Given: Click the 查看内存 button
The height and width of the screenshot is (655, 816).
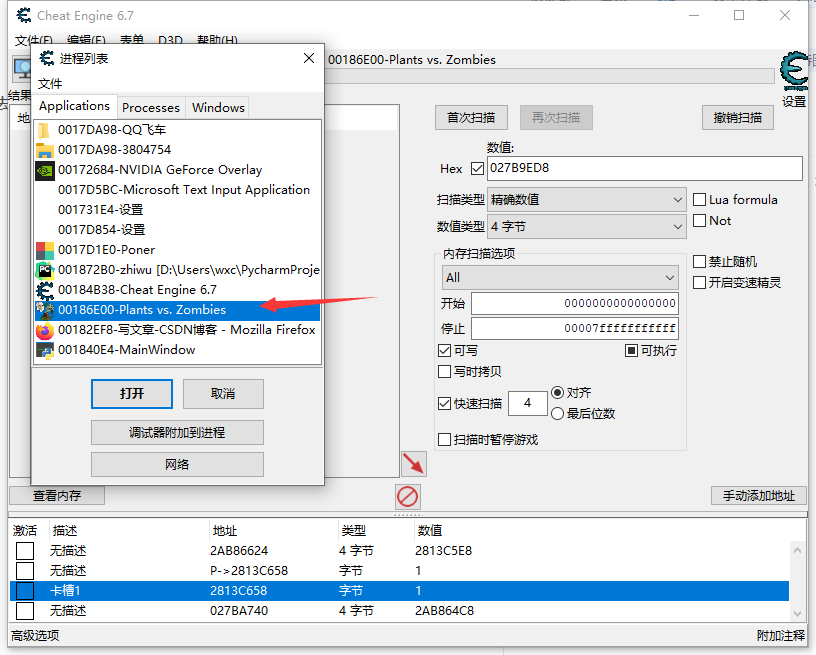Looking at the screenshot, I should pos(57,496).
